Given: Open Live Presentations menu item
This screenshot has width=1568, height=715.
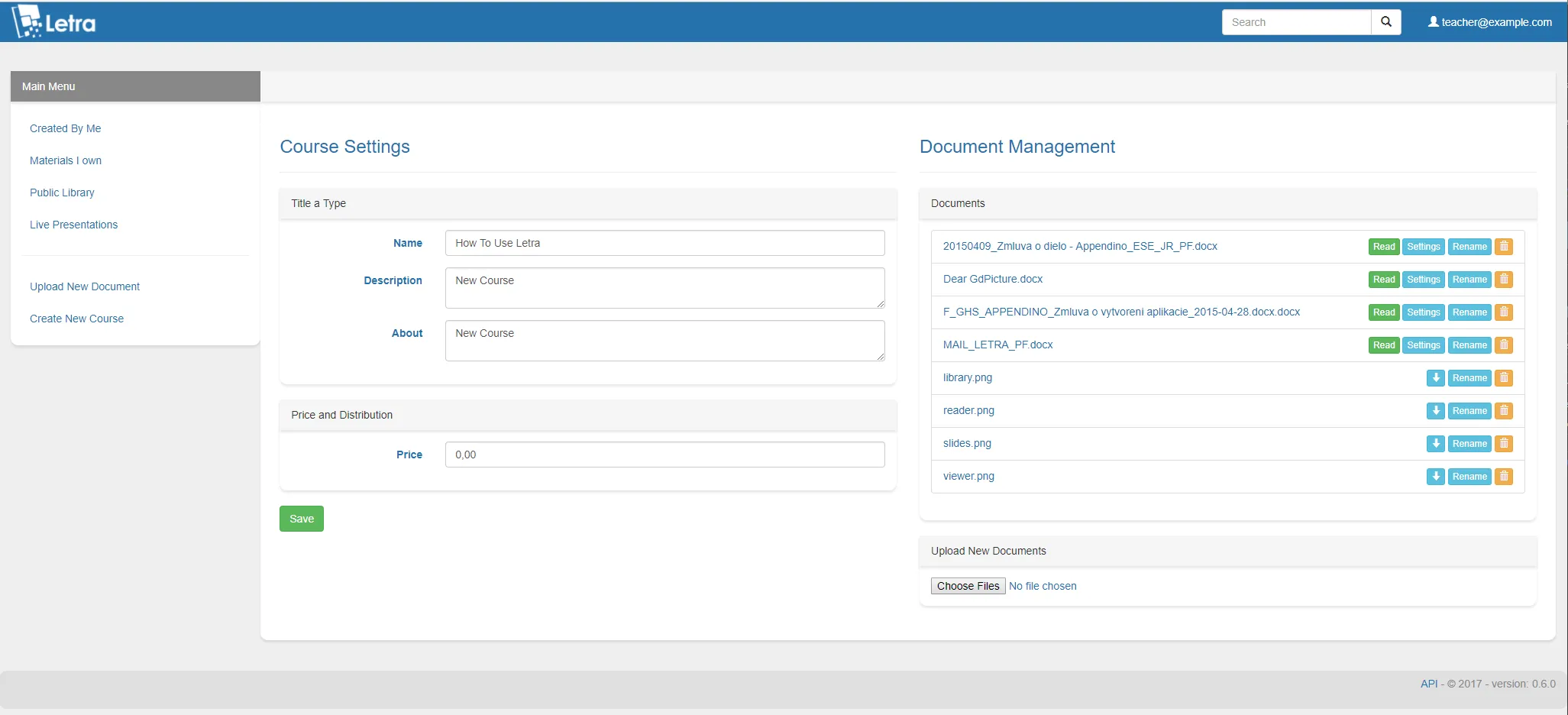Looking at the screenshot, I should (74, 225).
